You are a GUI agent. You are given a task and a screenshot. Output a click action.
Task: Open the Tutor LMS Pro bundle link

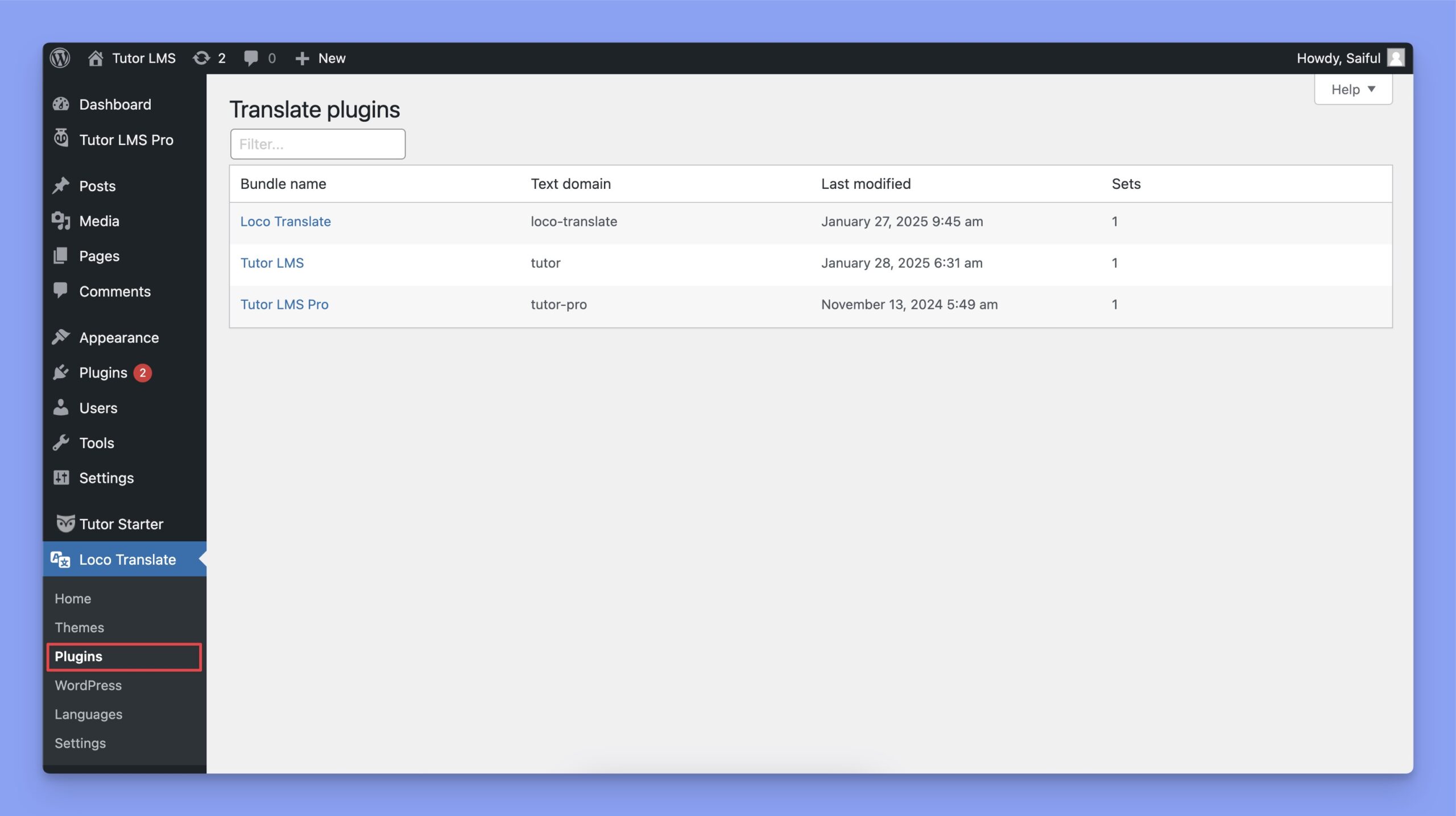284,304
